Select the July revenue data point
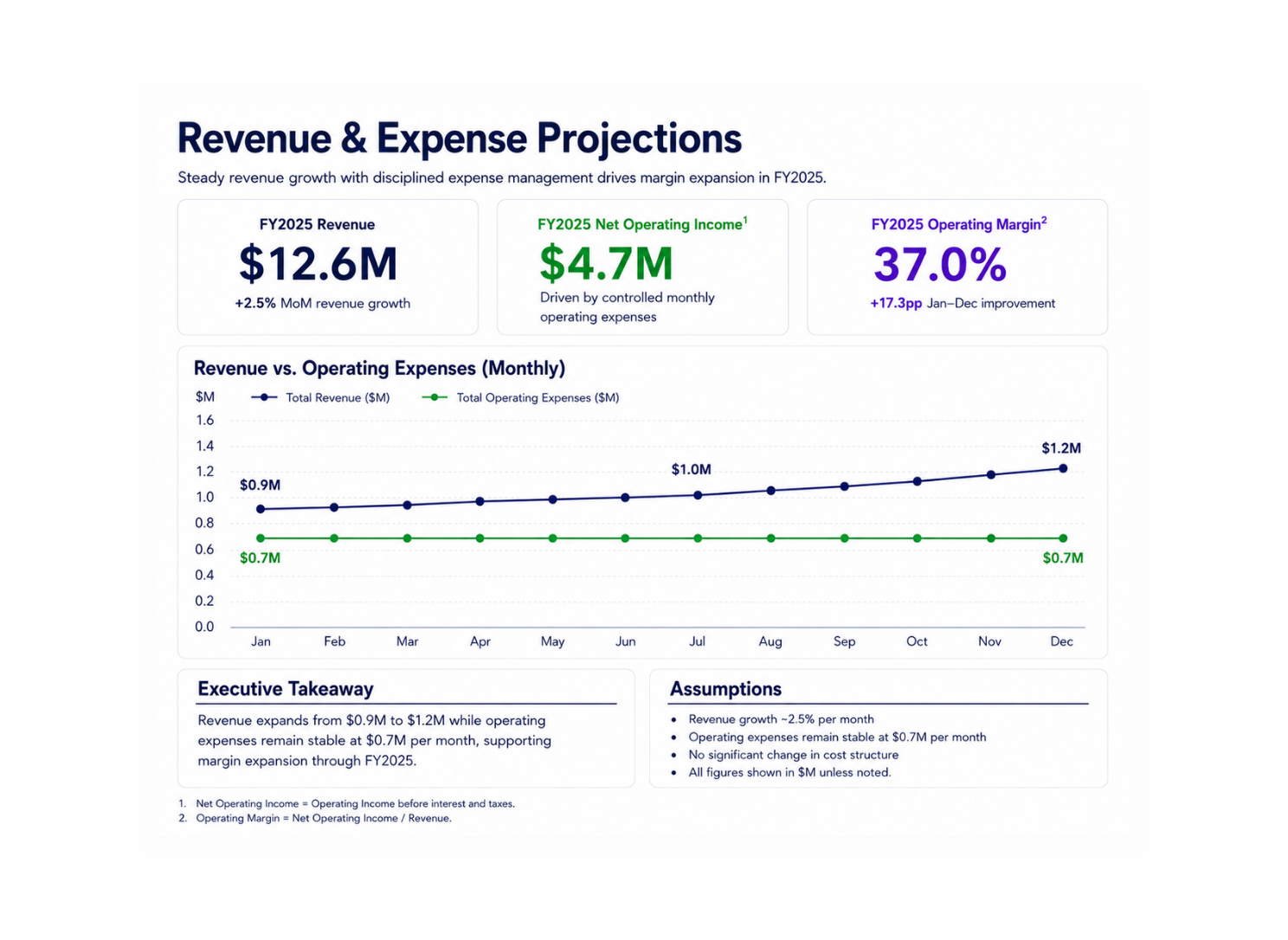This screenshot has height=940, width=1288. pyautogui.click(x=698, y=495)
